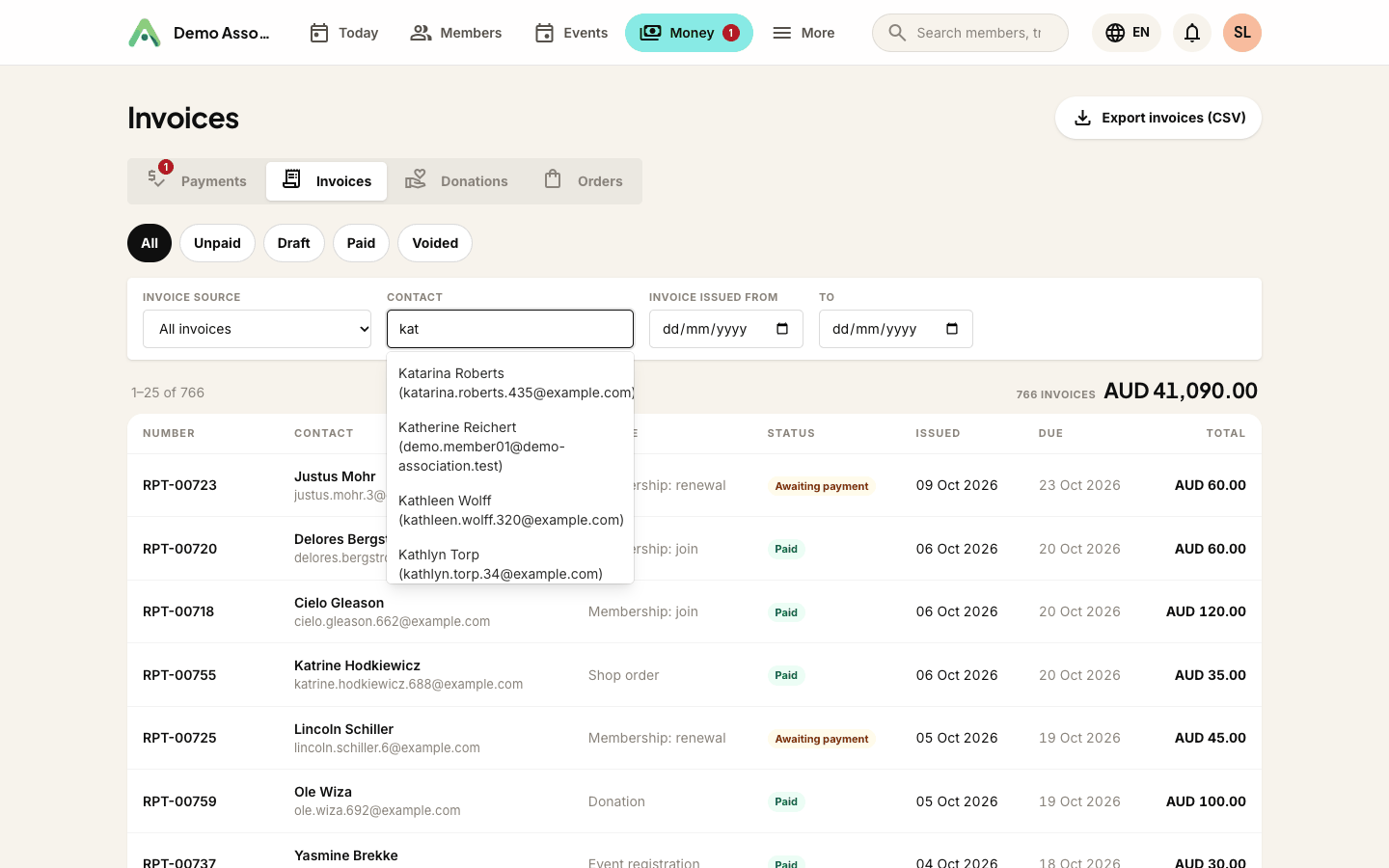Image resolution: width=1389 pixels, height=868 pixels.
Task: Click the To date field
Action: (896, 329)
